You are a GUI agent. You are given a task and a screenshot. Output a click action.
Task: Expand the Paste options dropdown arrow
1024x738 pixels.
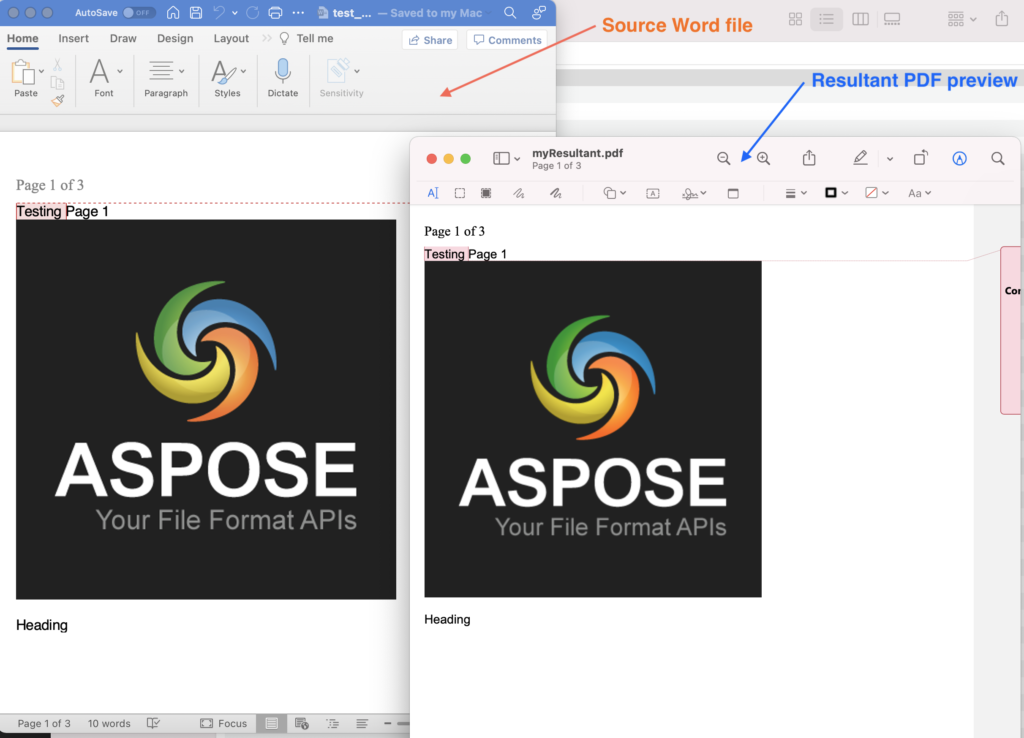tap(41, 71)
